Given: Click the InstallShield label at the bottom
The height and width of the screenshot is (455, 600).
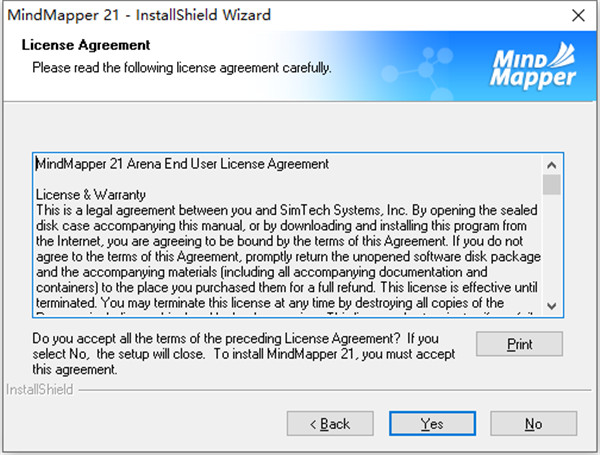Looking at the screenshot, I should (x=40, y=388).
